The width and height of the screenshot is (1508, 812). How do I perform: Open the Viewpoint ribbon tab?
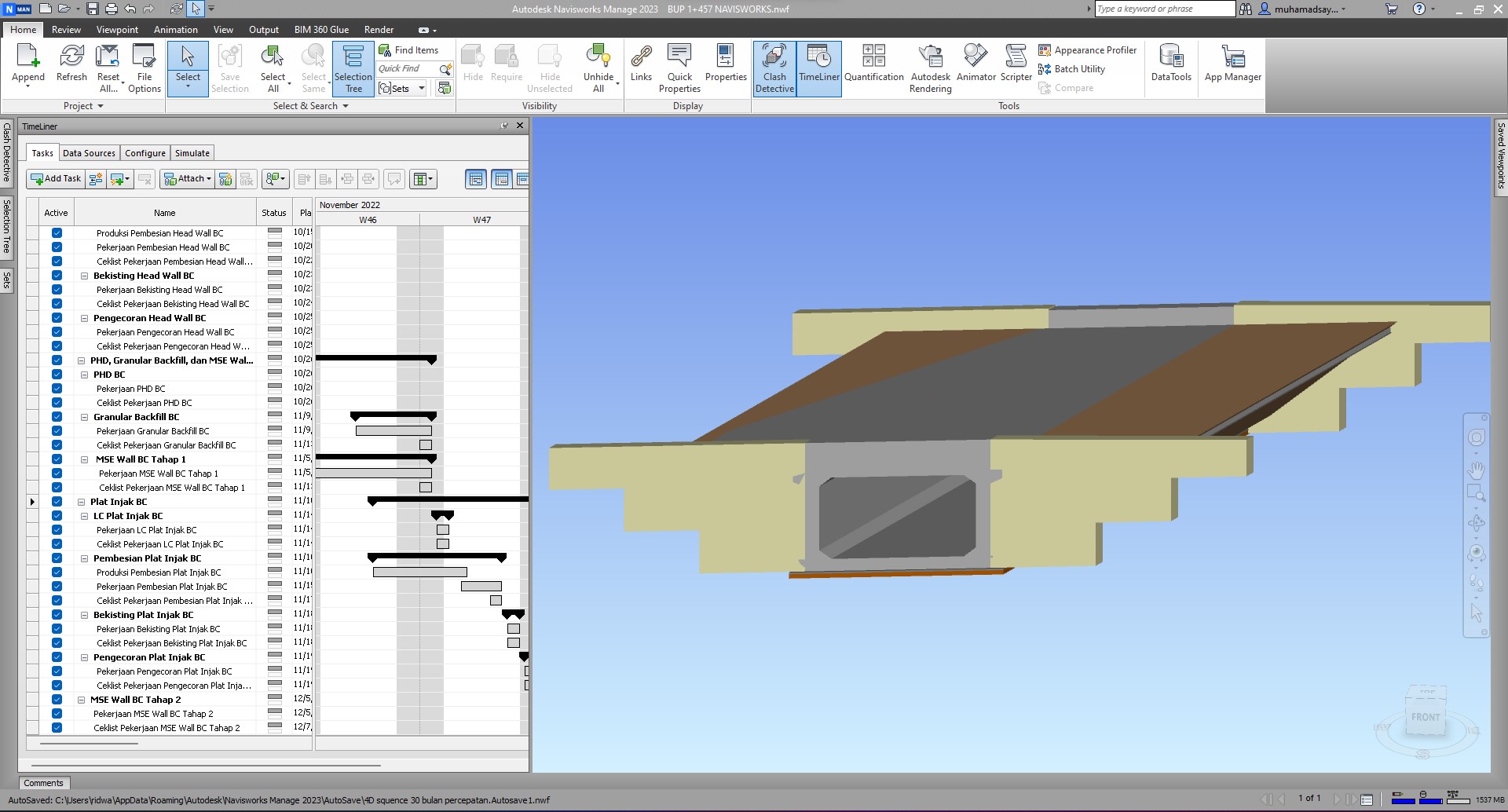[x=117, y=30]
